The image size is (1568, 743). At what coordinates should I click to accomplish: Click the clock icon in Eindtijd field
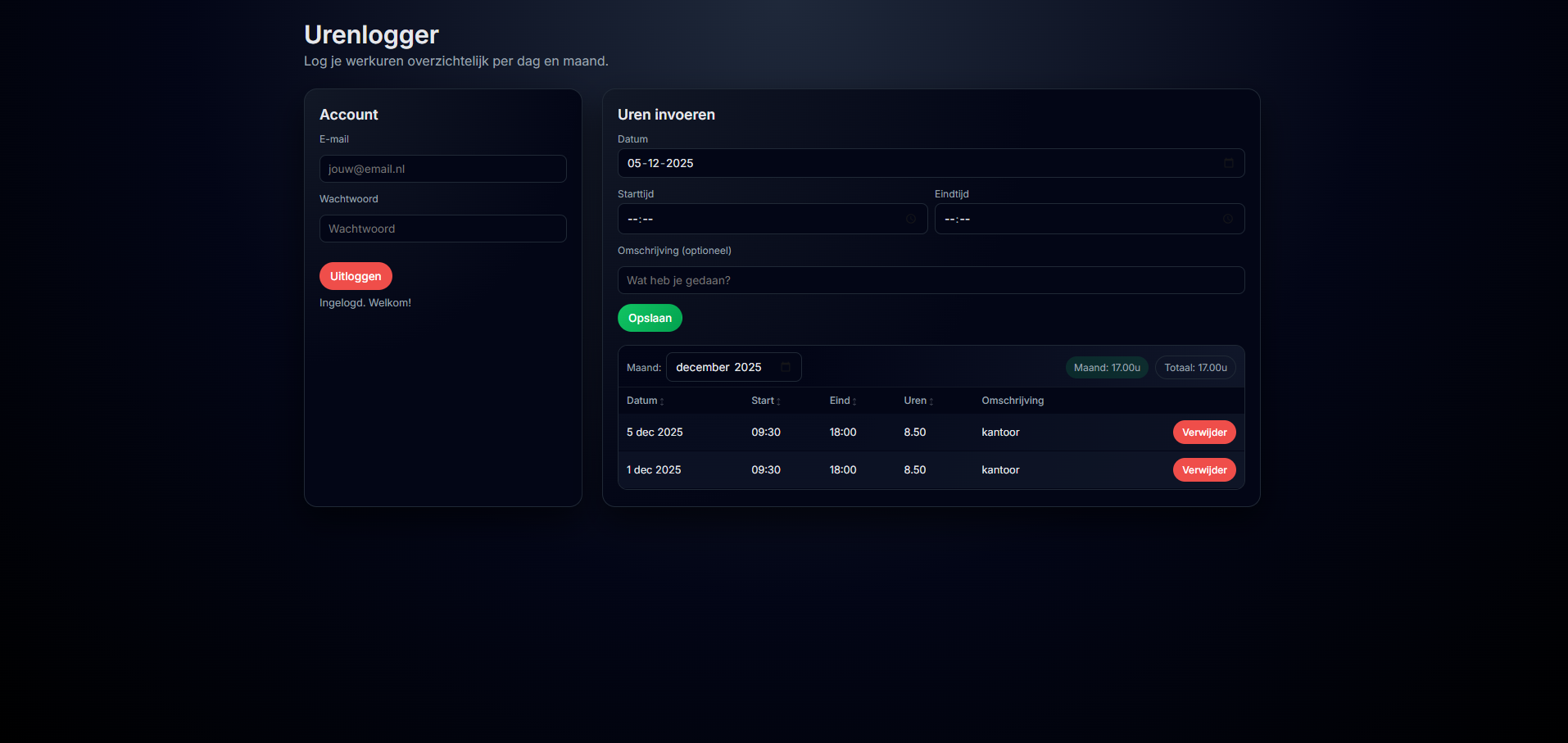point(1227,219)
